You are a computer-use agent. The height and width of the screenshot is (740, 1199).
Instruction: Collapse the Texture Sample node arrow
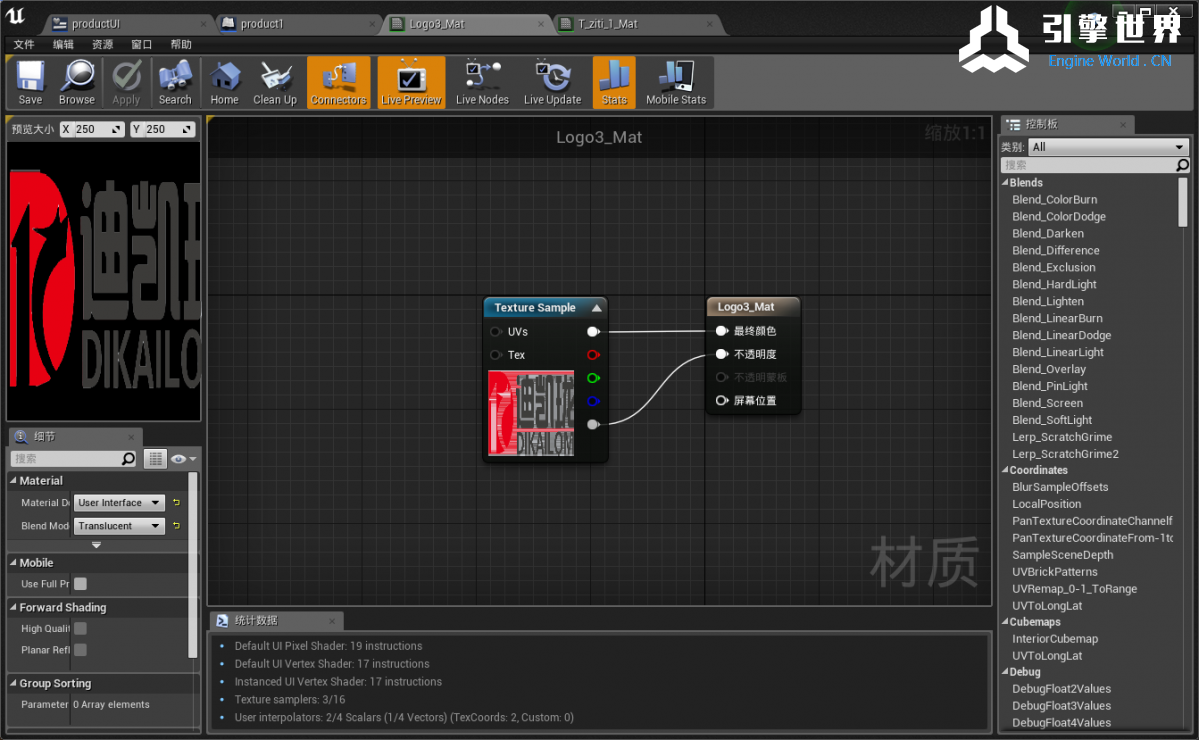pyautogui.click(x=596, y=307)
